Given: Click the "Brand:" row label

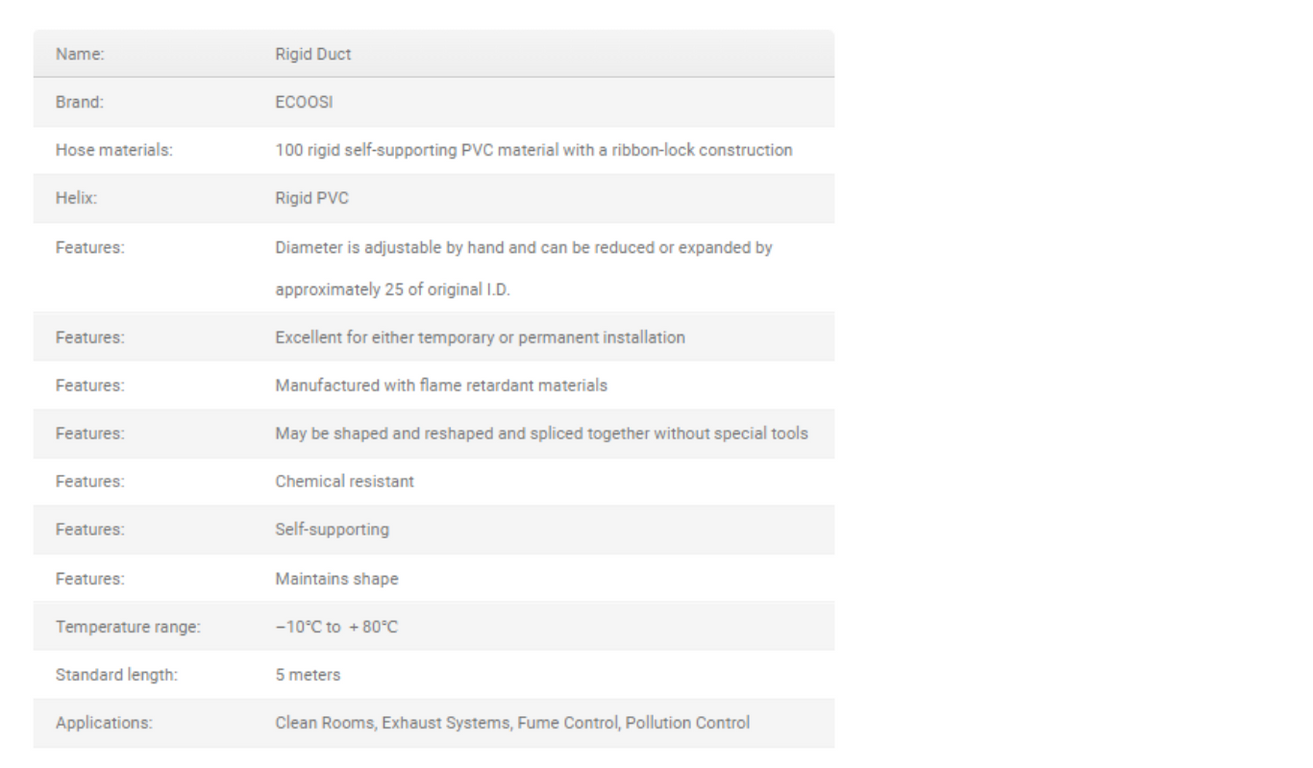Looking at the screenshot, I should (79, 102).
